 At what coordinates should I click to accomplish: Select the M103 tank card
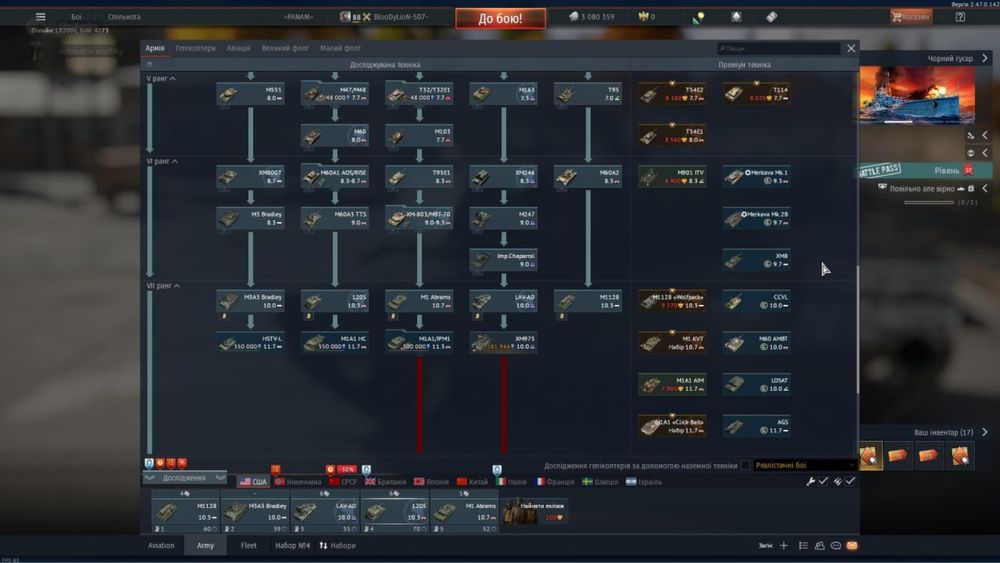419,135
